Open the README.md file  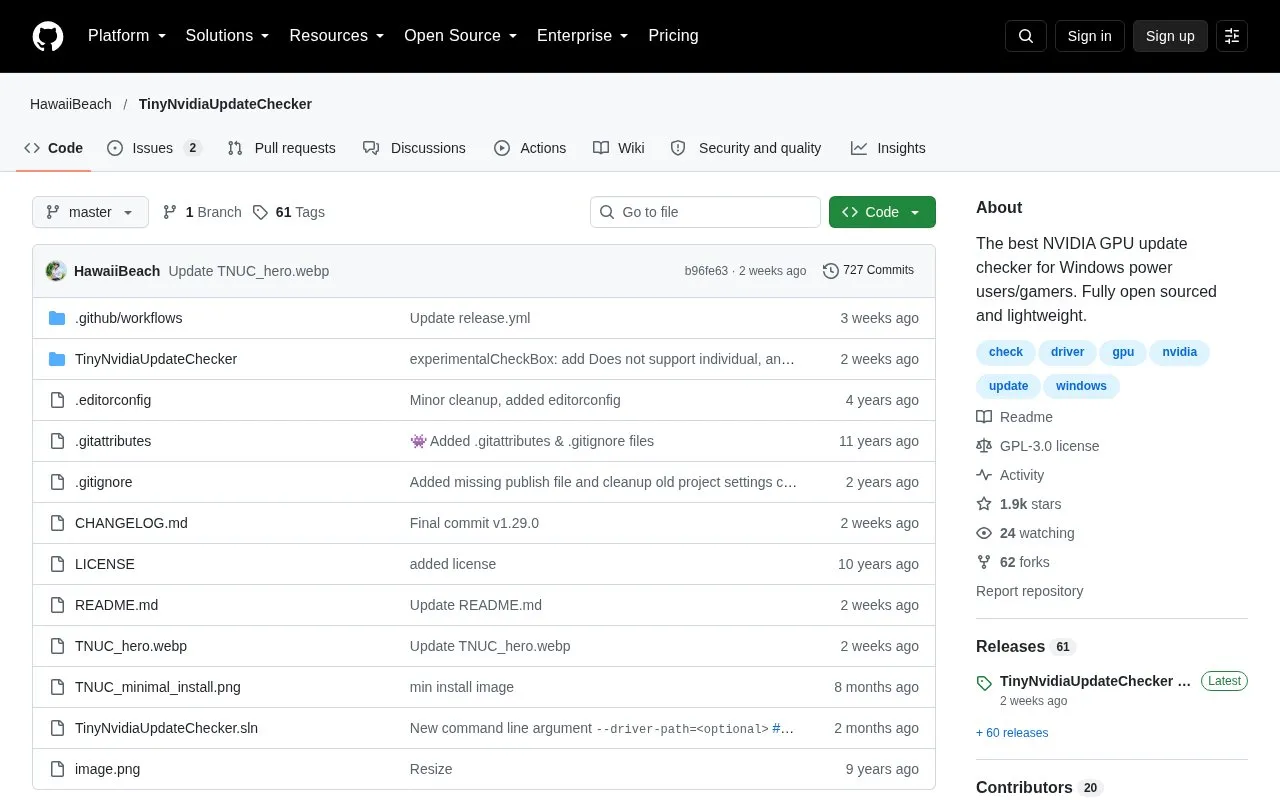pyautogui.click(x=116, y=605)
